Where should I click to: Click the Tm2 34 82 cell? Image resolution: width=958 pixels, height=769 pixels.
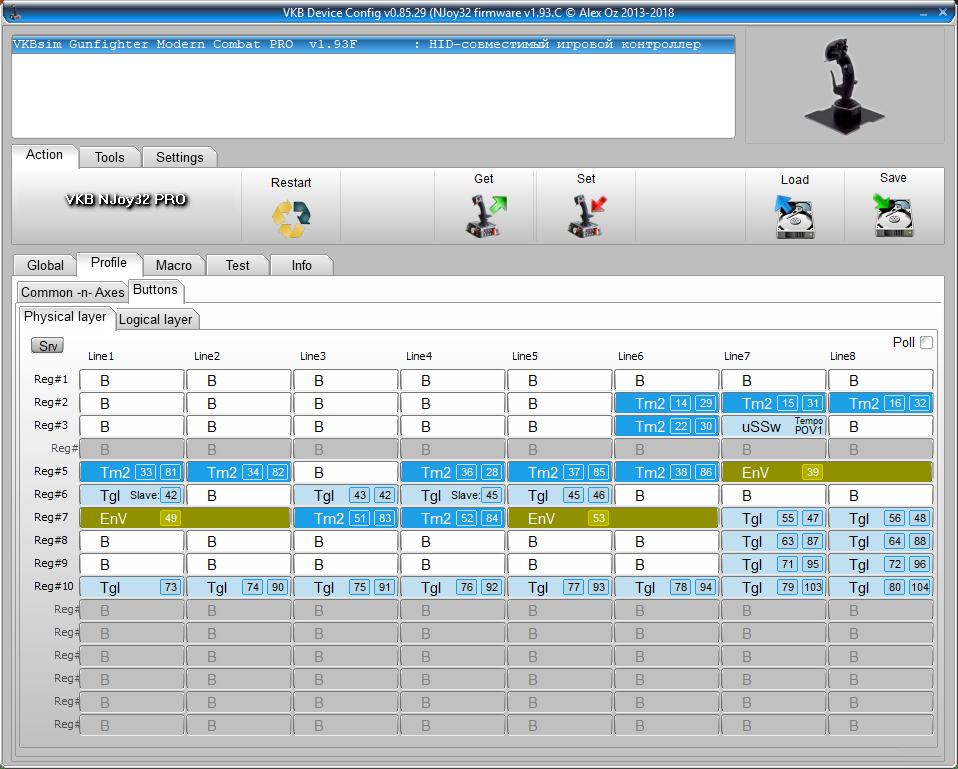coord(239,472)
